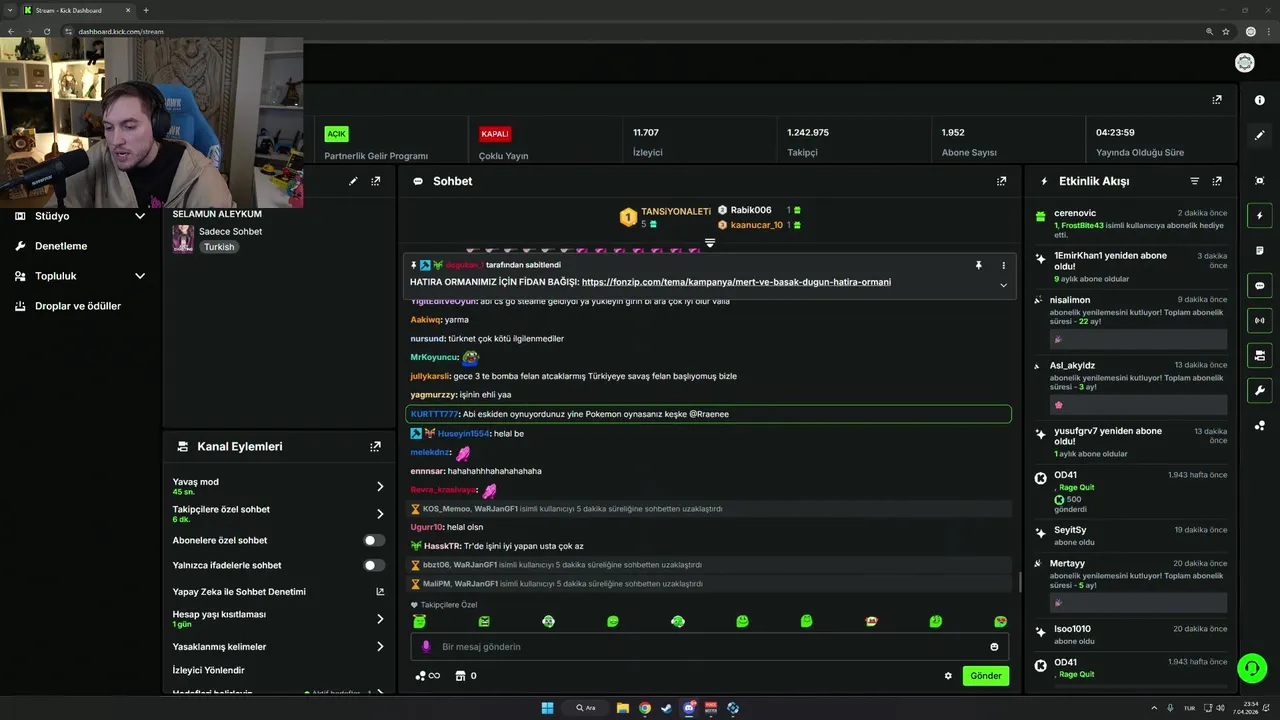
Task: Click username HasskTR in chat
Action: click(x=442, y=546)
